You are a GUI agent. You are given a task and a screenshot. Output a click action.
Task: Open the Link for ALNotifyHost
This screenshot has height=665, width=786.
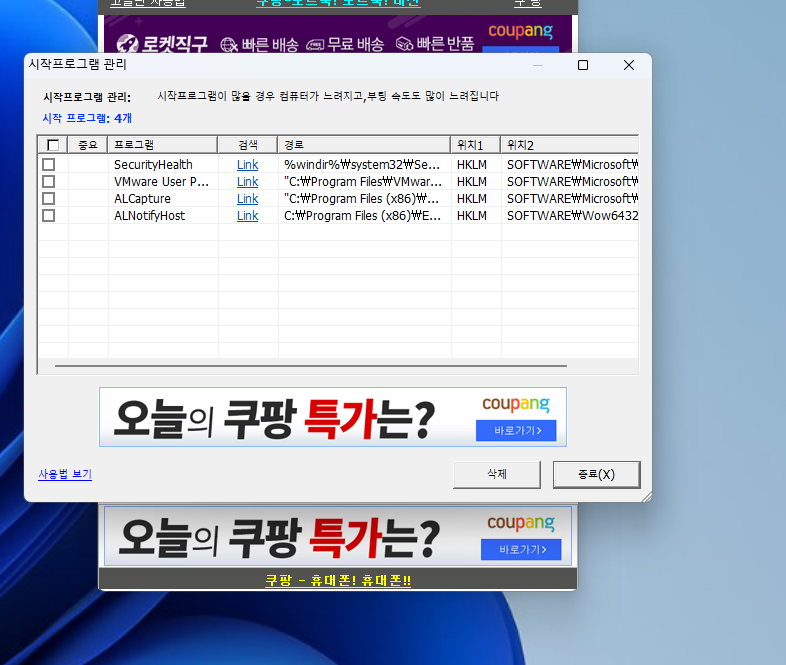248,215
